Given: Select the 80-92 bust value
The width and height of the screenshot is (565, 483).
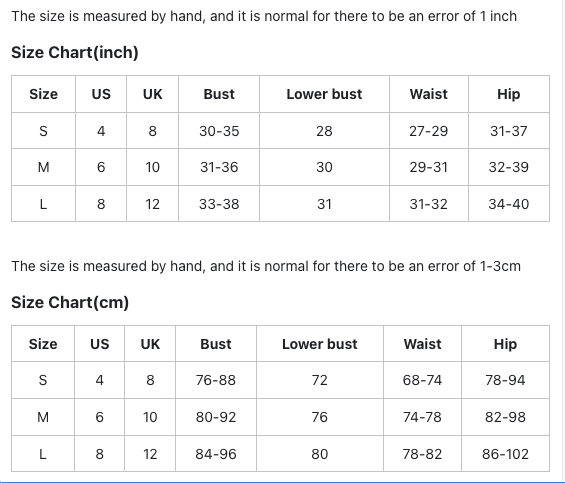Looking at the screenshot, I should [215, 417].
